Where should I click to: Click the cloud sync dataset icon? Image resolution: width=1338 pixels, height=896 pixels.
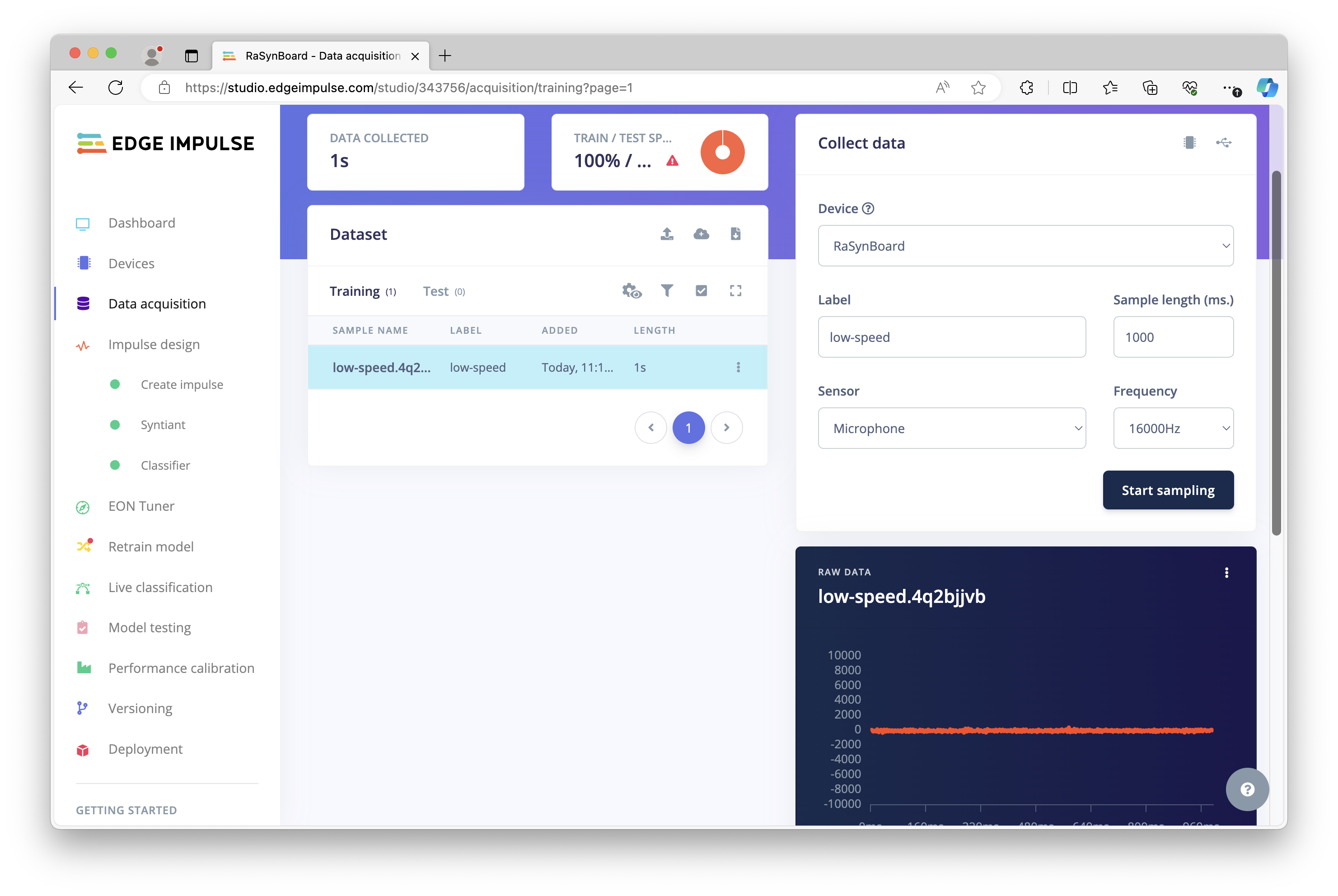[700, 234]
